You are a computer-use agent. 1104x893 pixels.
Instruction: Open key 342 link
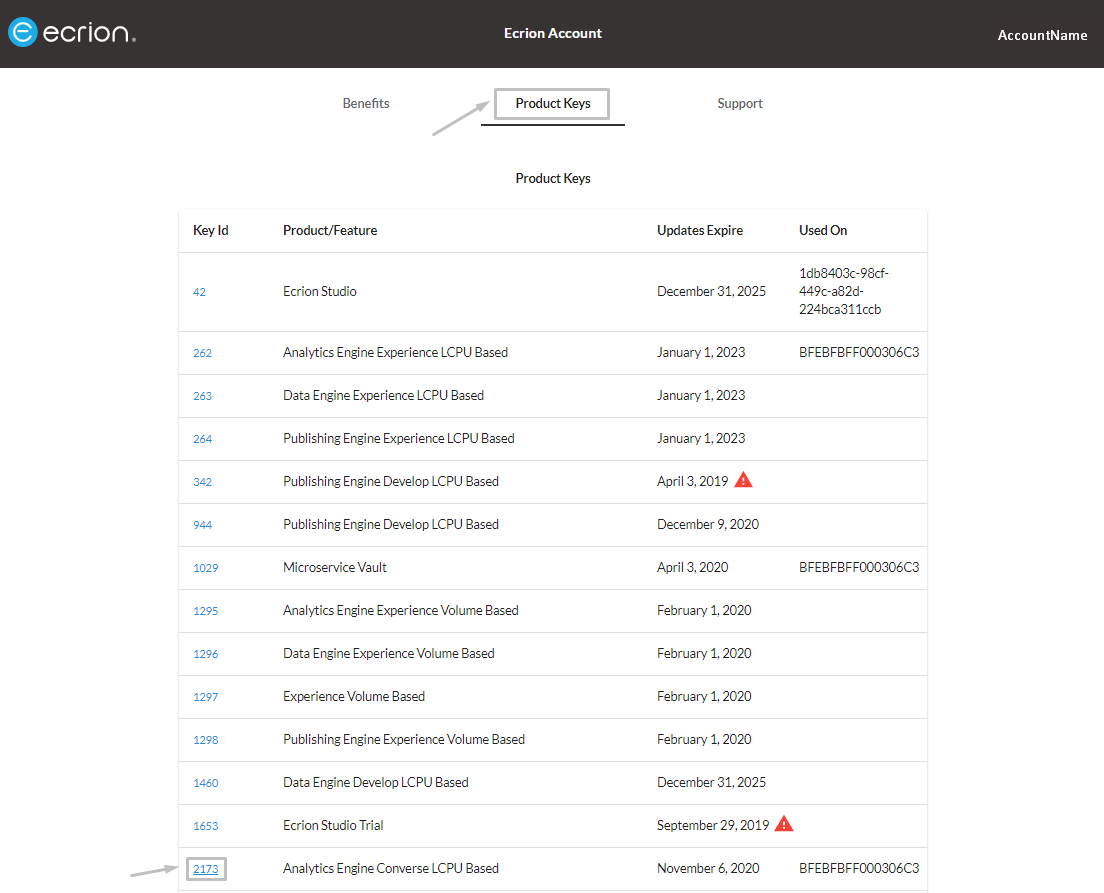pyautogui.click(x=203, y=482)
